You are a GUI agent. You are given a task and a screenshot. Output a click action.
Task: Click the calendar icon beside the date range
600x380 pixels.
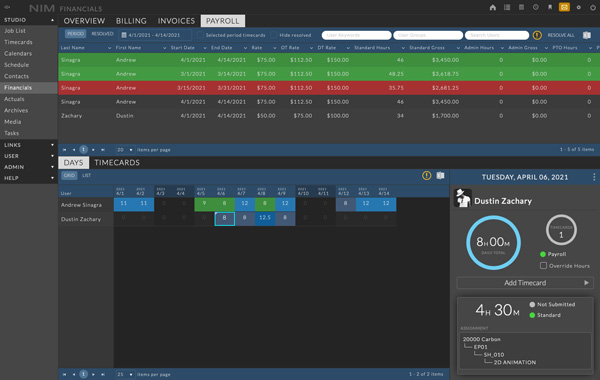point(124,35)
